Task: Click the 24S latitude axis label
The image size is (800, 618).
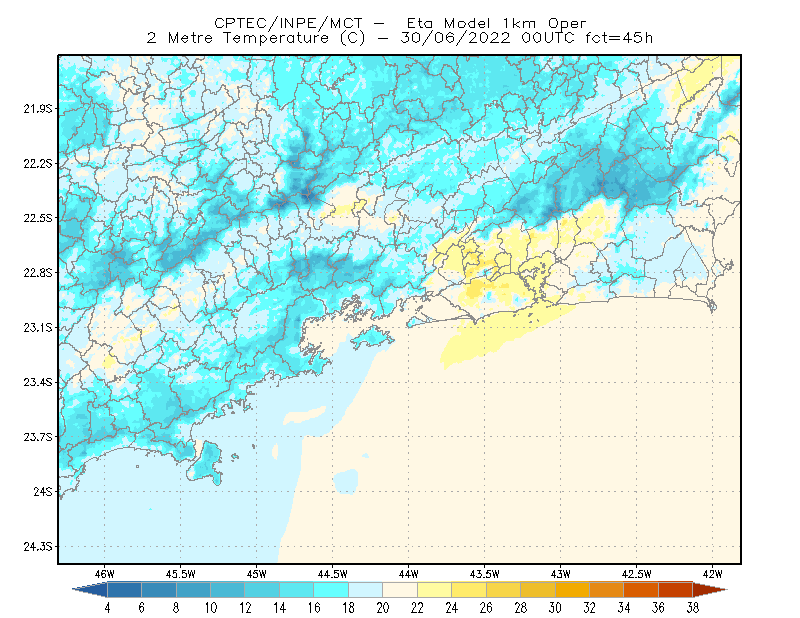Action: click(43, 491)
